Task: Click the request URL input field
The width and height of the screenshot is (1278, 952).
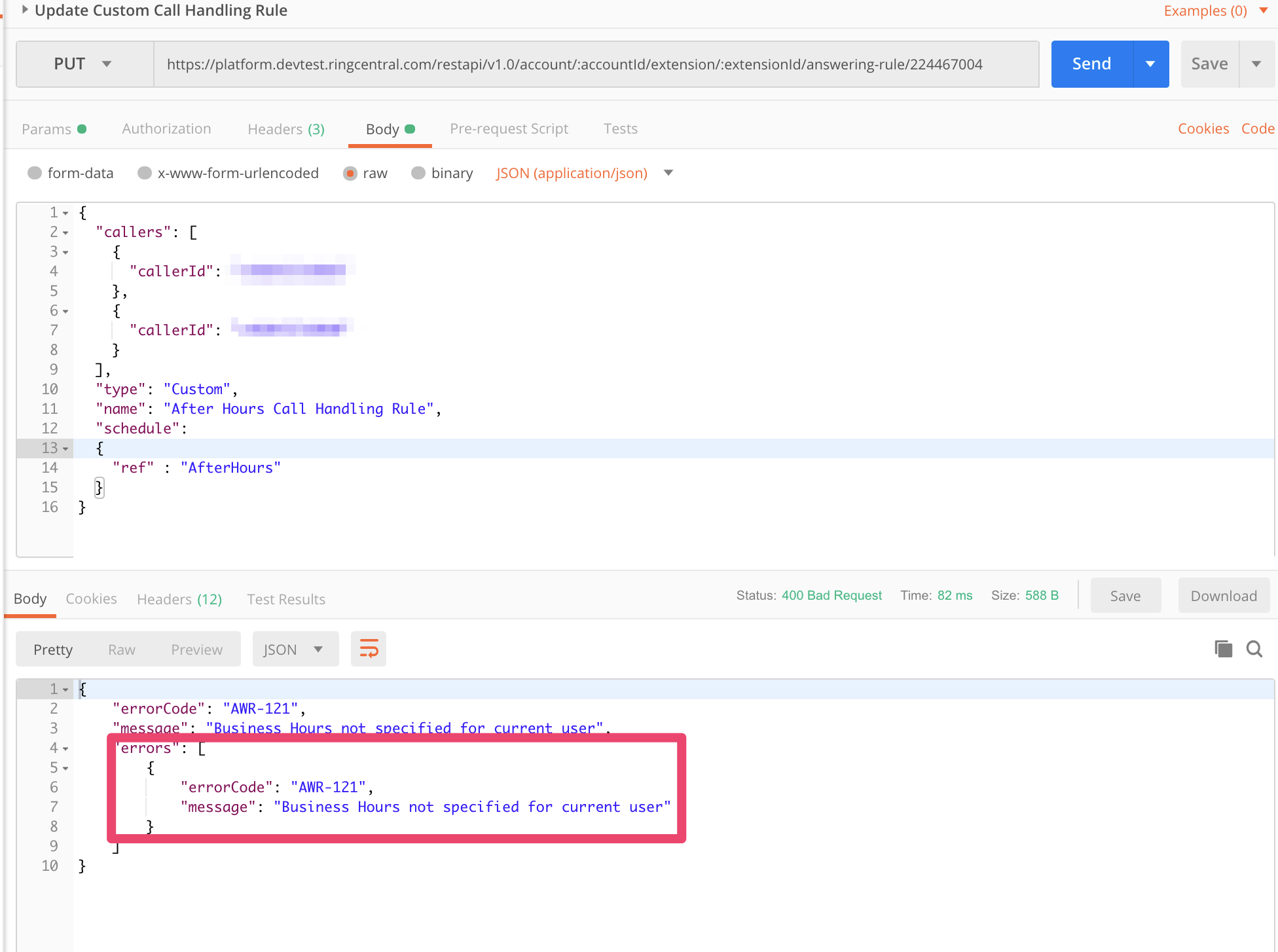Action: pos(589,64)
